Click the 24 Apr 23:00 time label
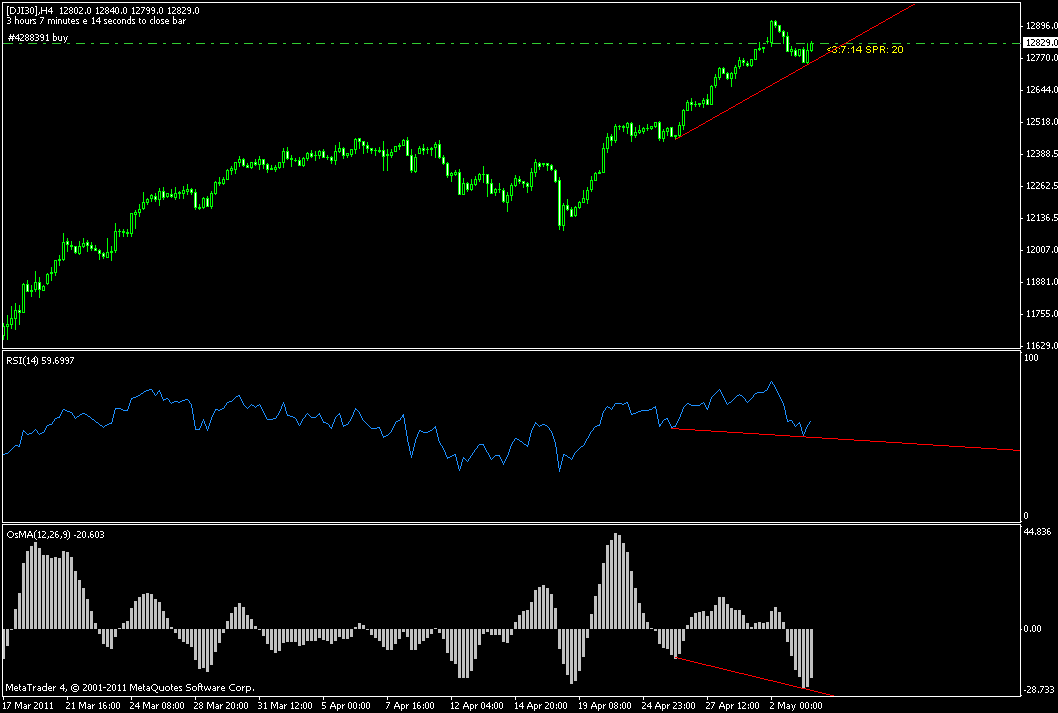This screenshot has height=713, width=1058. tap(669, 706)
